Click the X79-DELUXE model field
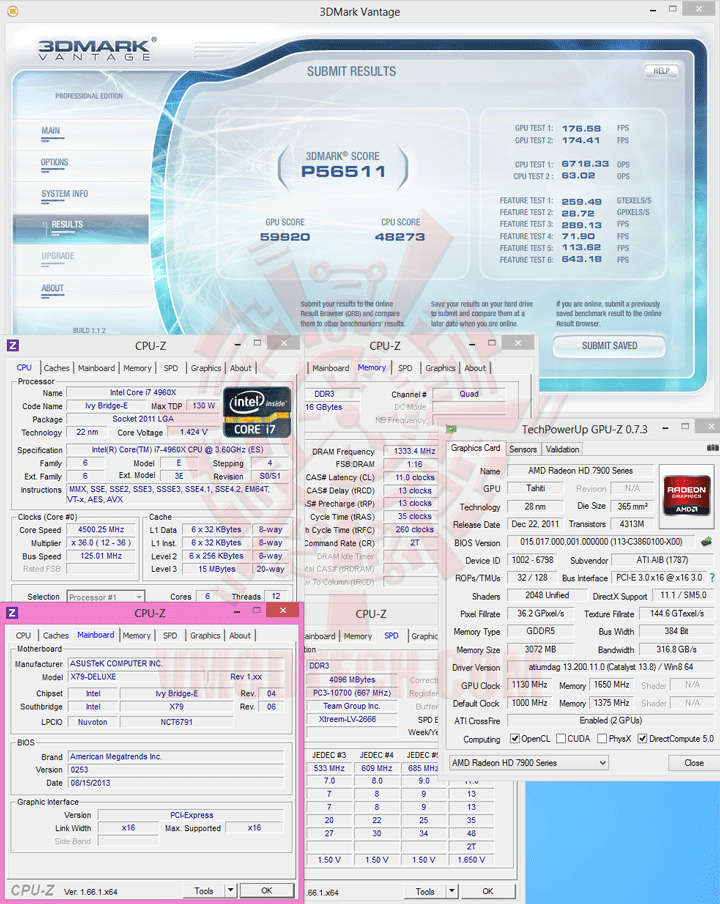 click(x=137, y=677)
